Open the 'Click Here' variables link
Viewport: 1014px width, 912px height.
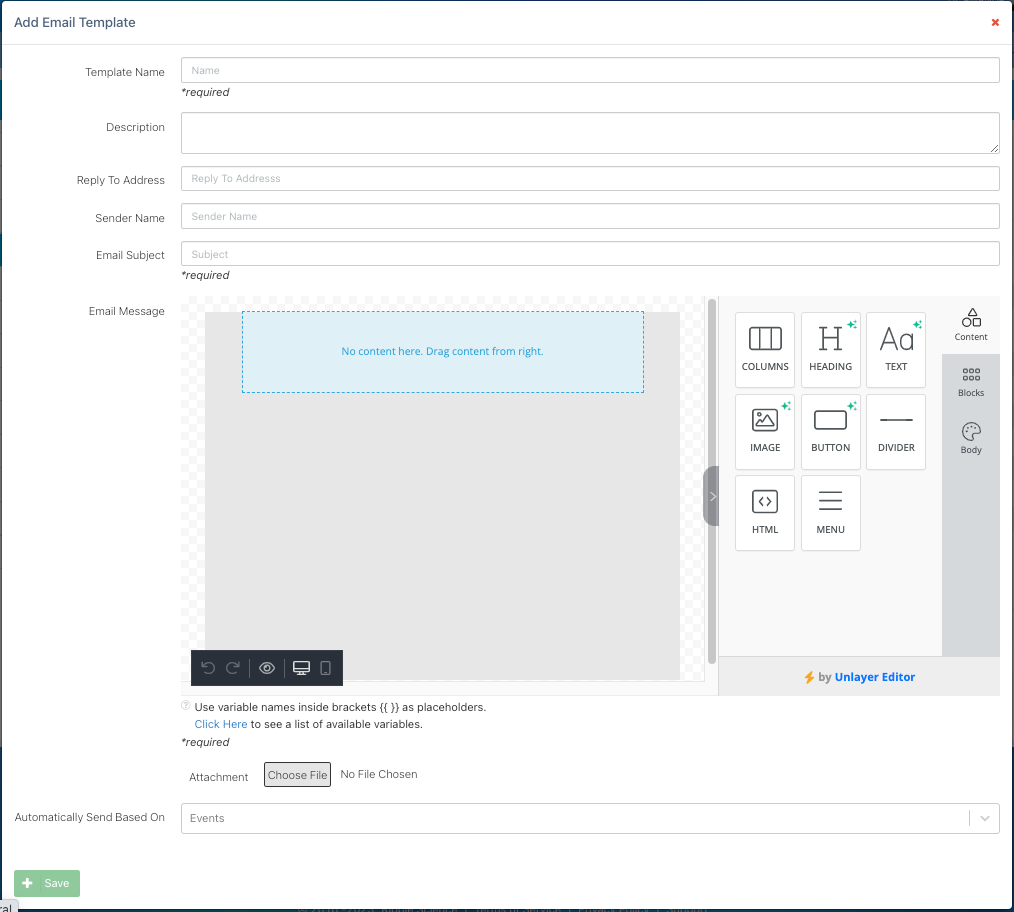click(x=221, y=724)
